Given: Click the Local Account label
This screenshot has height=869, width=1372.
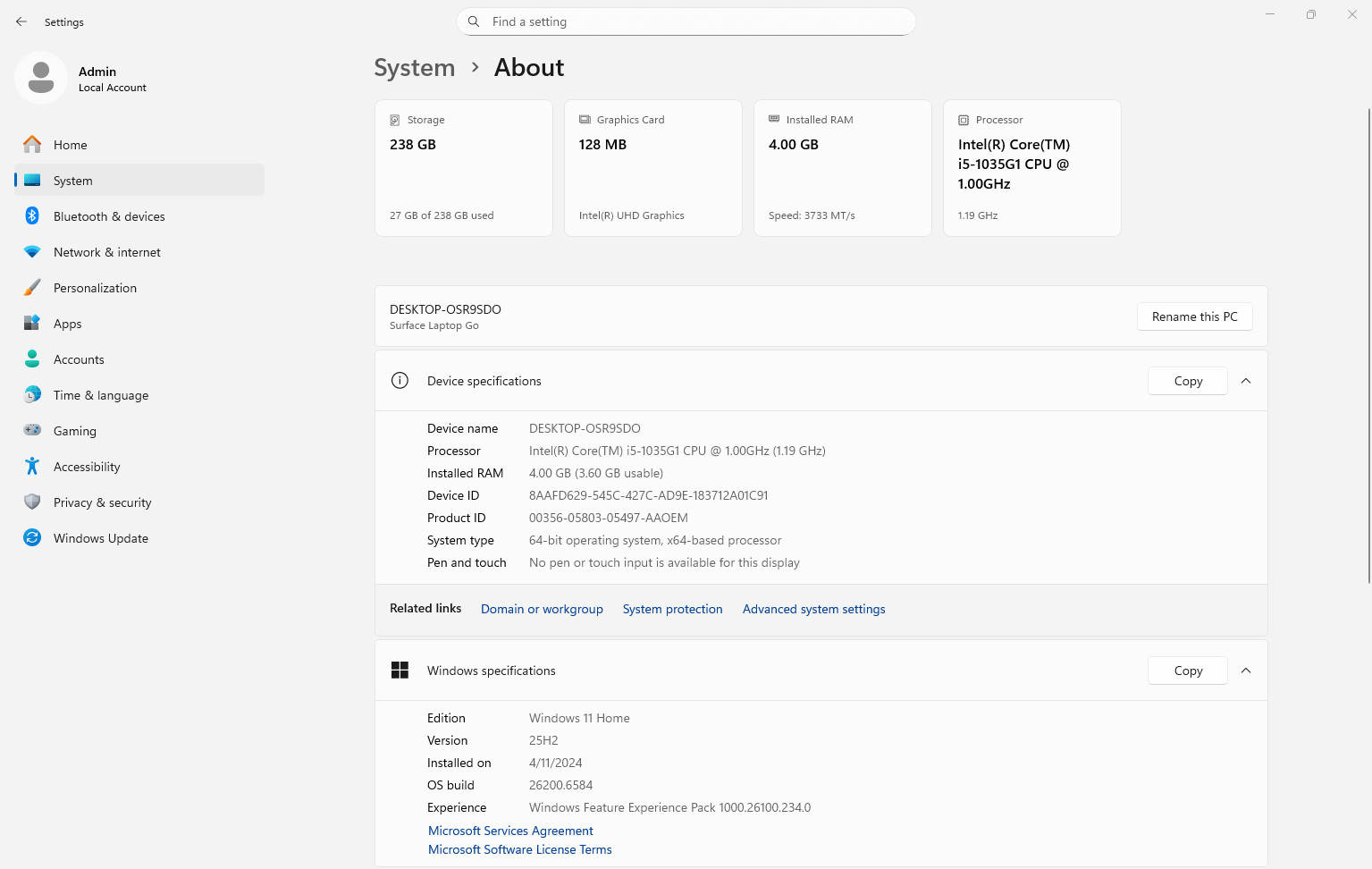Looking at the screenshot, I should coord(113,88).
